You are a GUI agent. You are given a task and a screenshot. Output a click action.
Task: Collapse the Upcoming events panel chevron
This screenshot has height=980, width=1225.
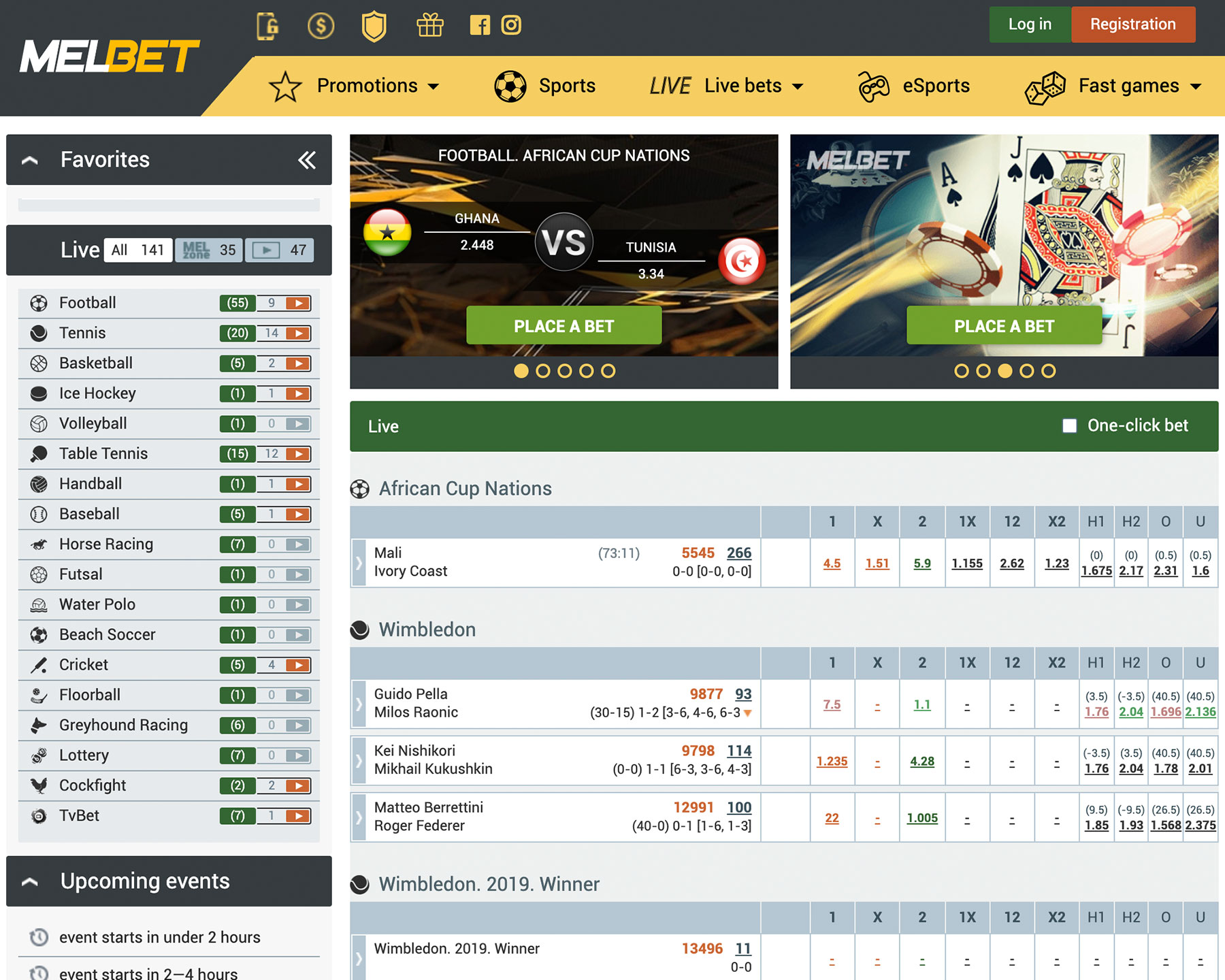pyautogui.click(x=30, y=882)
